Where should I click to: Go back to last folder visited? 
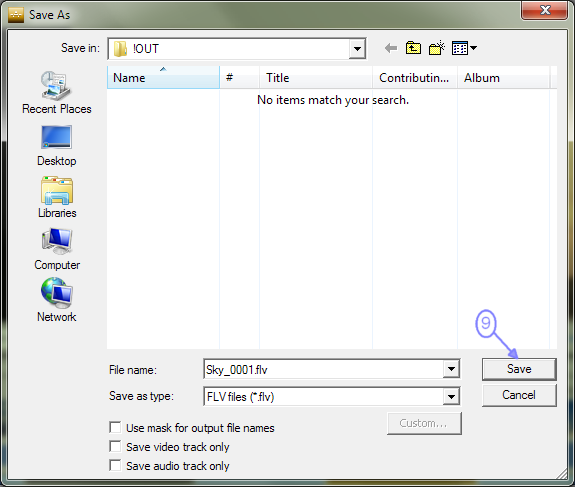tap(391, 48)
